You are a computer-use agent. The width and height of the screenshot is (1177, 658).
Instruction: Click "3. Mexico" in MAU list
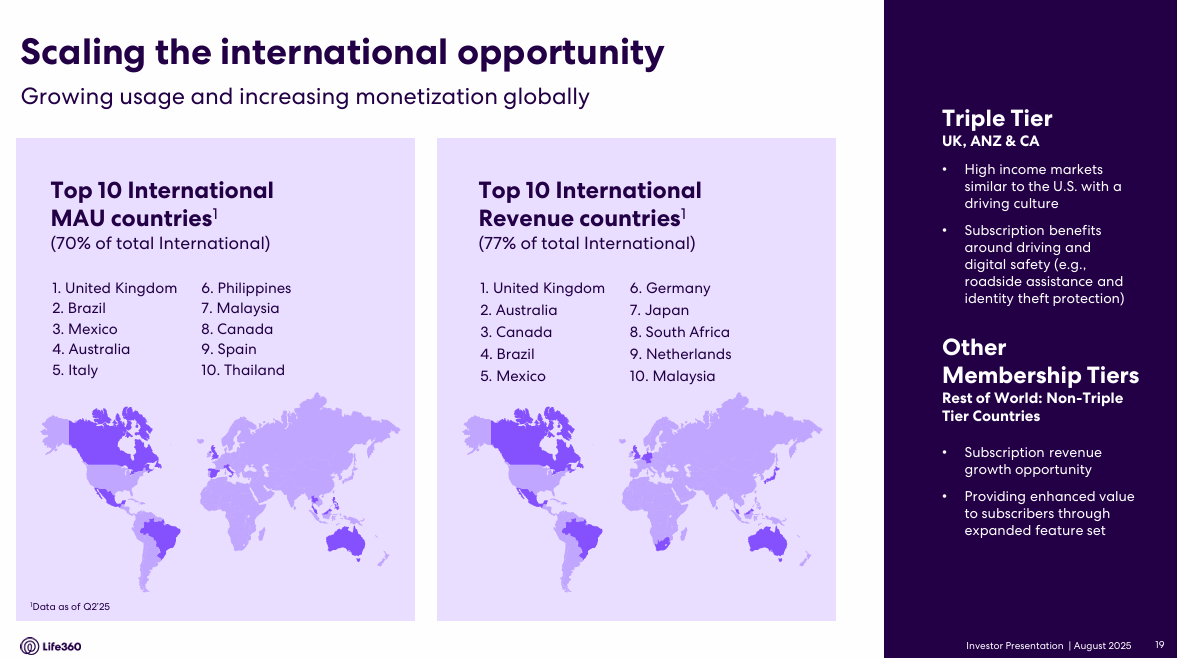click(85, 329)
